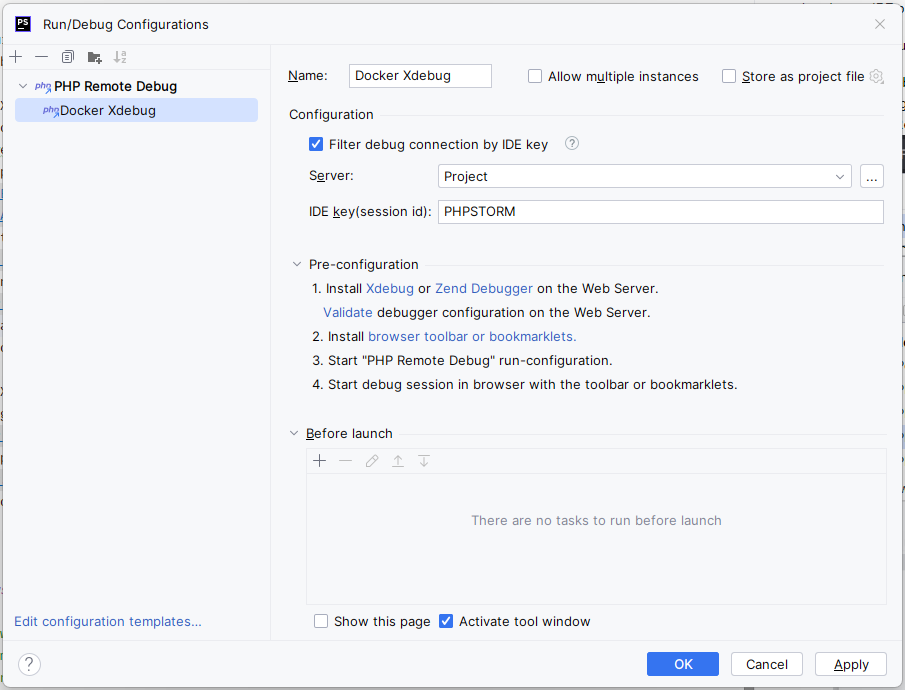Viewport: 905px width, 690px height.
Task: Collapse the Before launch section
Action: tap(294, 433)
